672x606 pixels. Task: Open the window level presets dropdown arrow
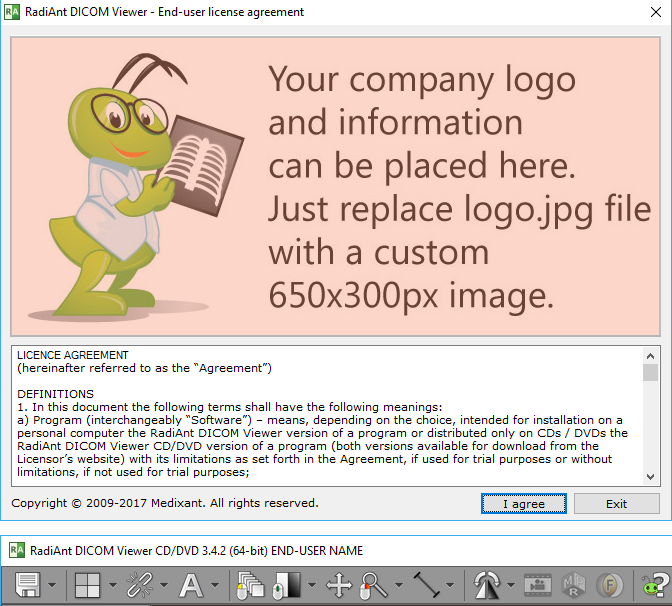[x=312, y=585]
